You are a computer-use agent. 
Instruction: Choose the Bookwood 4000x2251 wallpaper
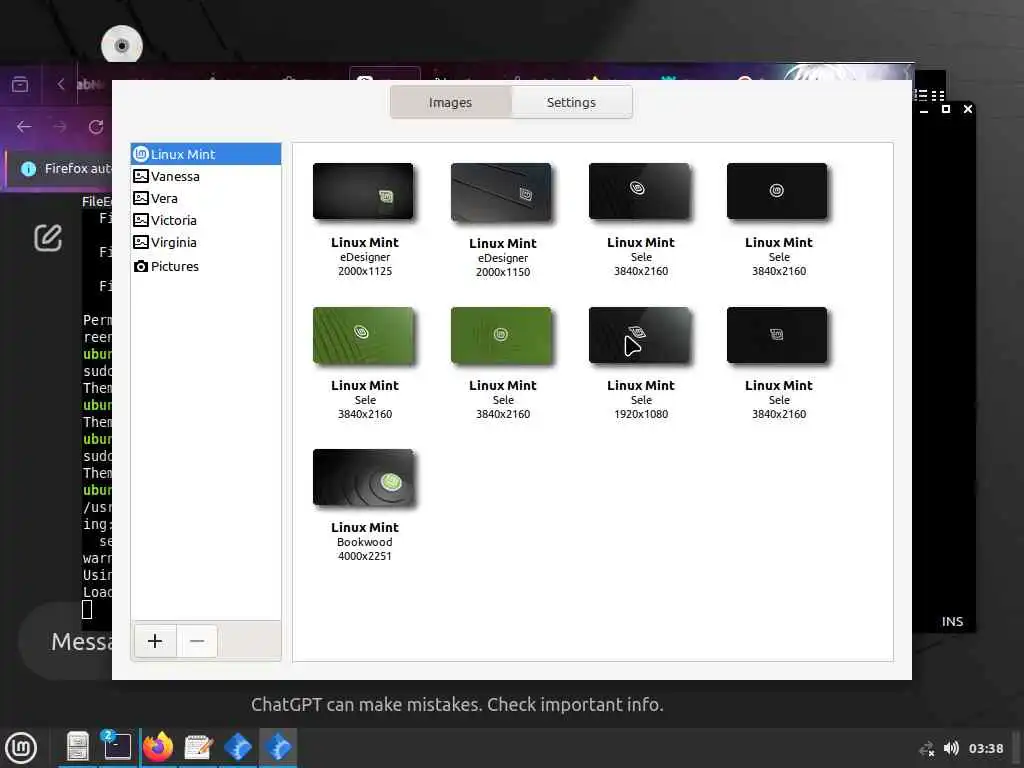coord(363,477)
